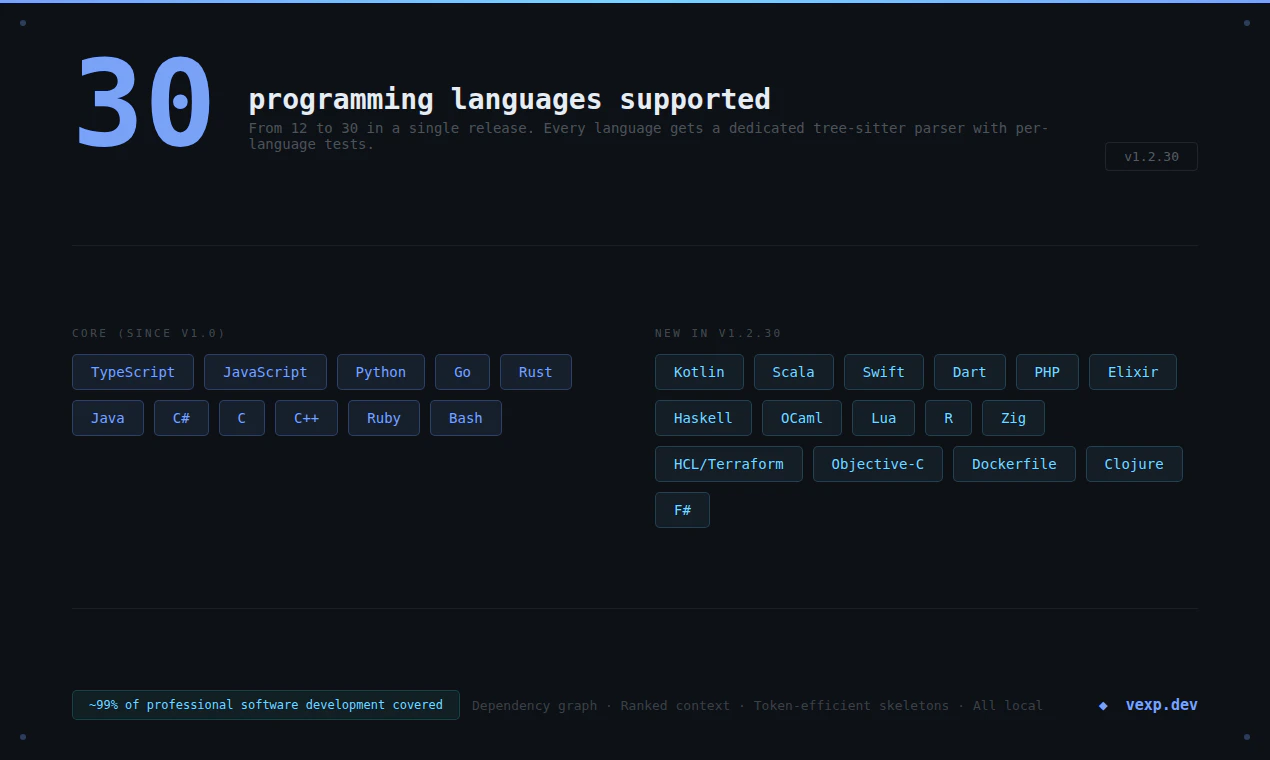Click the Python language tag
The width and height of the screenshot is (1270, 760).
[x=381, y=372]
